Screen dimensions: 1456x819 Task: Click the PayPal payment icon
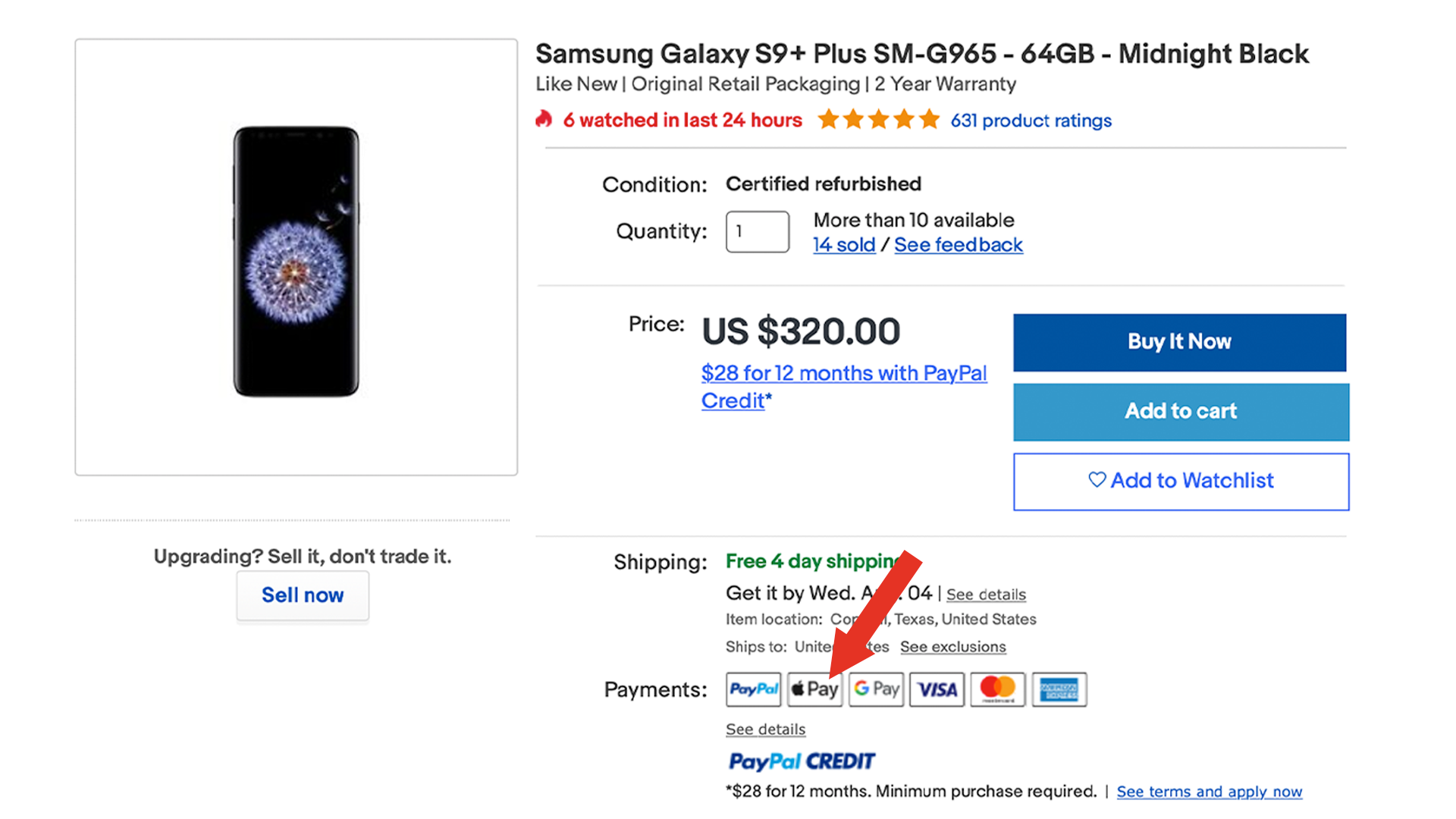tap(753, 689)
